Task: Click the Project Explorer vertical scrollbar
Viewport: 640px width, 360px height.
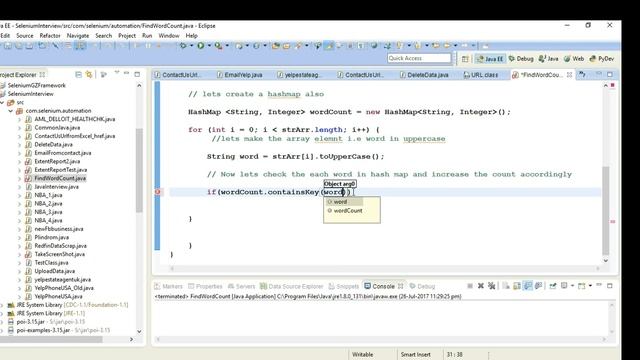Action: 139,170
